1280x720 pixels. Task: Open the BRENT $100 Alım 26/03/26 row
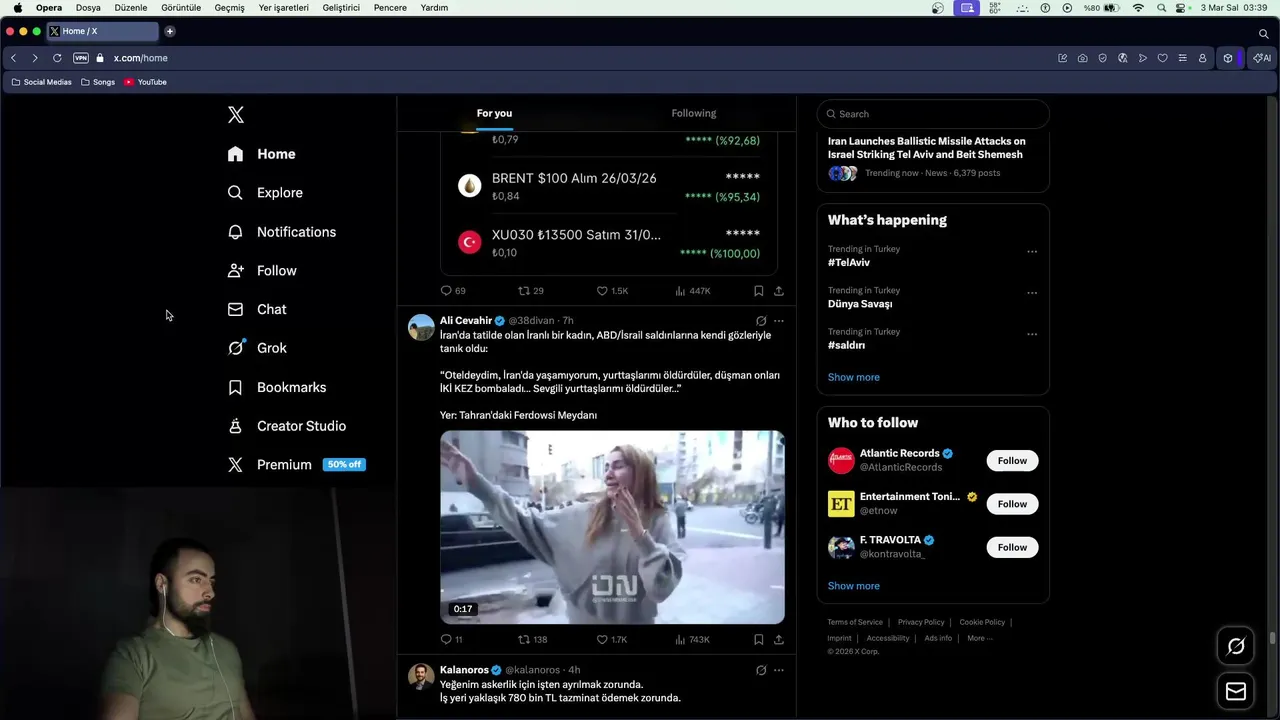click(609, 187)
